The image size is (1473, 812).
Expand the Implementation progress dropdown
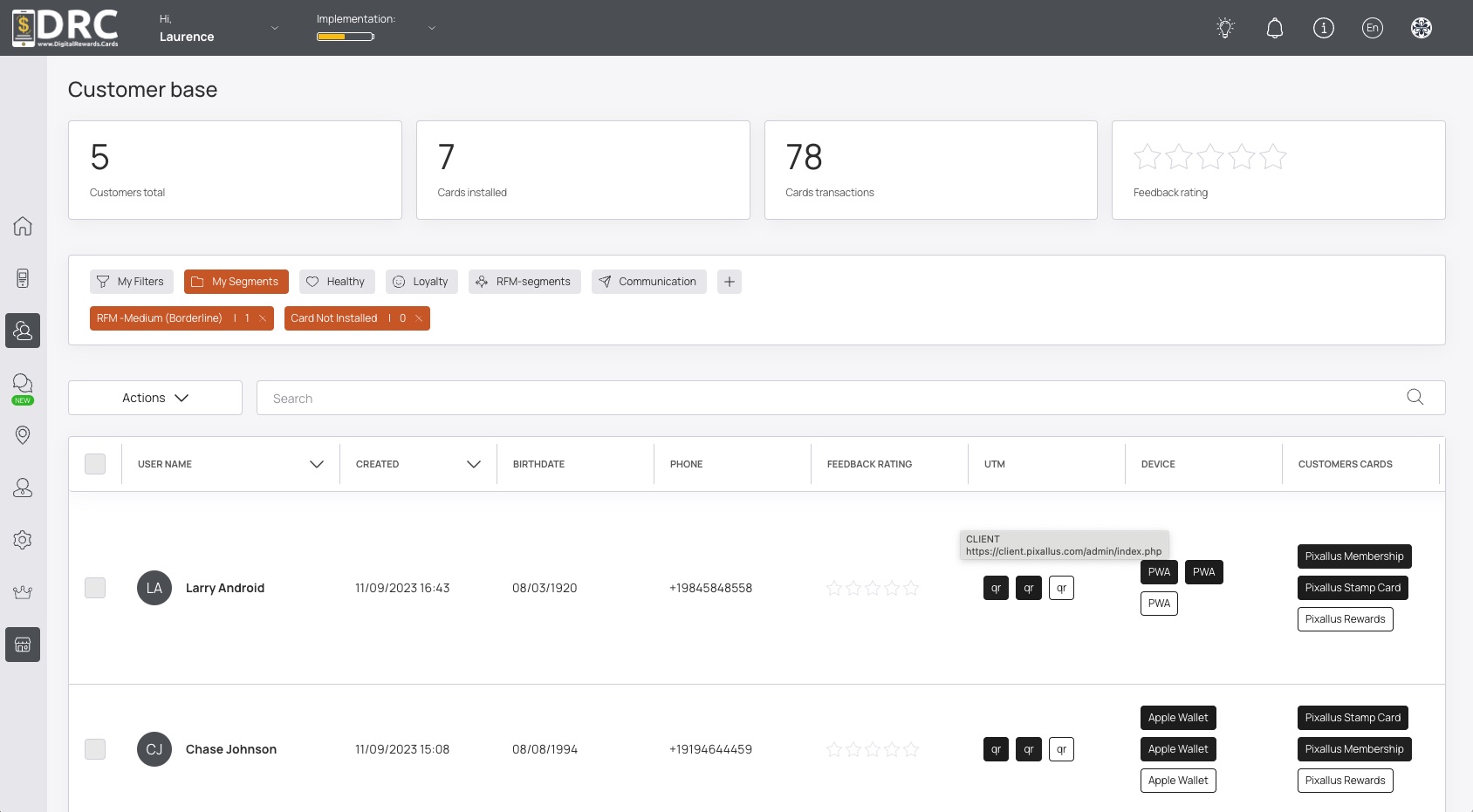coord(431,28)
